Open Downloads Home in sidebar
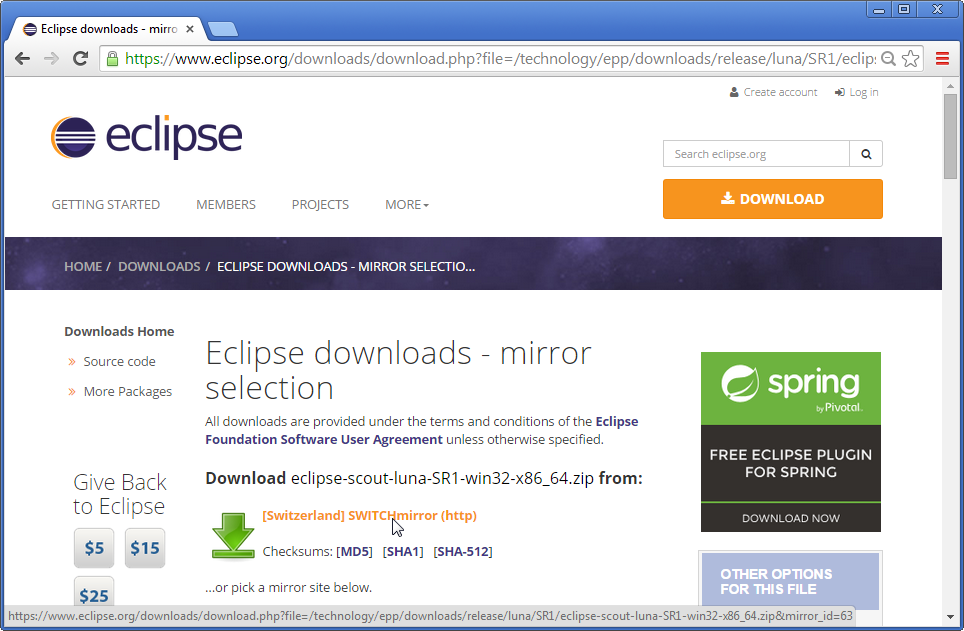Screen dimensions: 964x631 click(119, 331)
